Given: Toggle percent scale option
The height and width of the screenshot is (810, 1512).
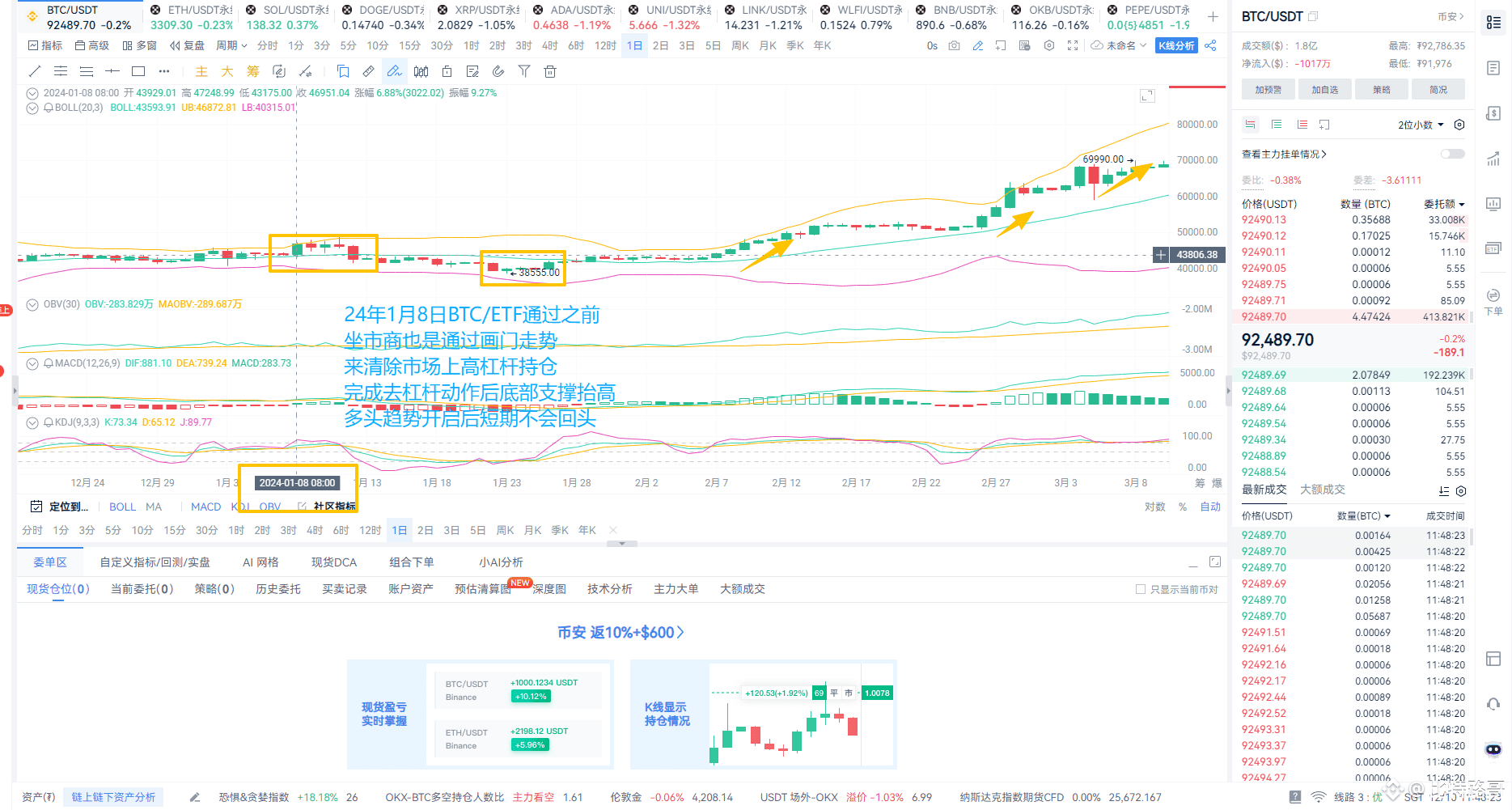Looking at the screenshot, I should (1183, 507).
